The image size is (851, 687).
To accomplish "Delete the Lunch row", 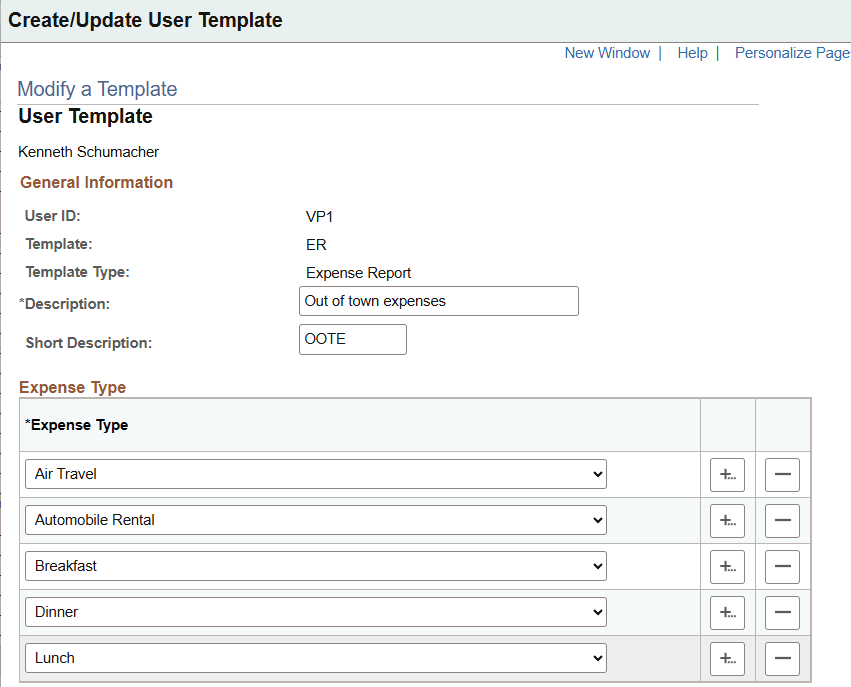I will (x=782, y=658).
